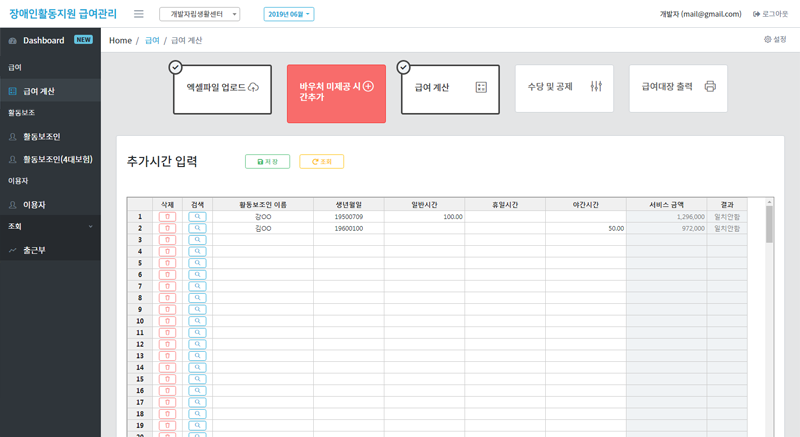The image size is (800, 437).
Task: Click the printer icon on 급여대장 출력
Action: [710, 87]
